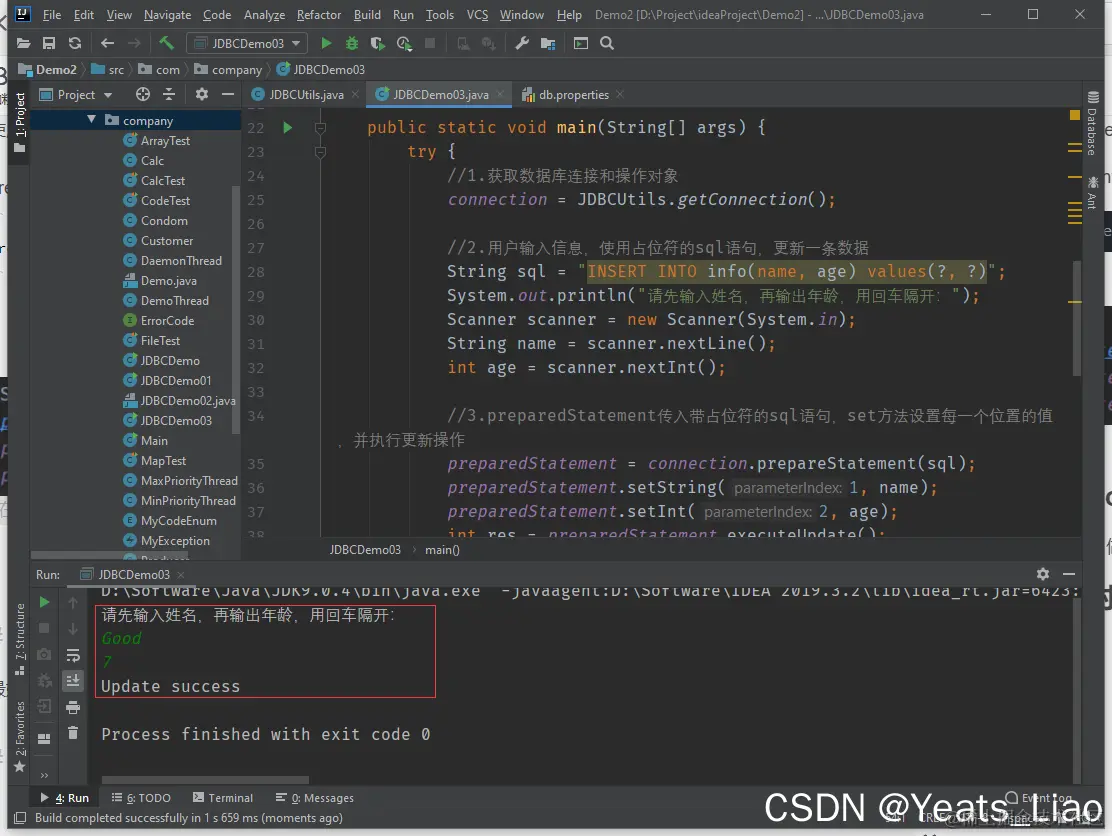Open the Ant side panel
Image resolution: width=1112 pixels, height=836 pixels.
(1092, 192)
